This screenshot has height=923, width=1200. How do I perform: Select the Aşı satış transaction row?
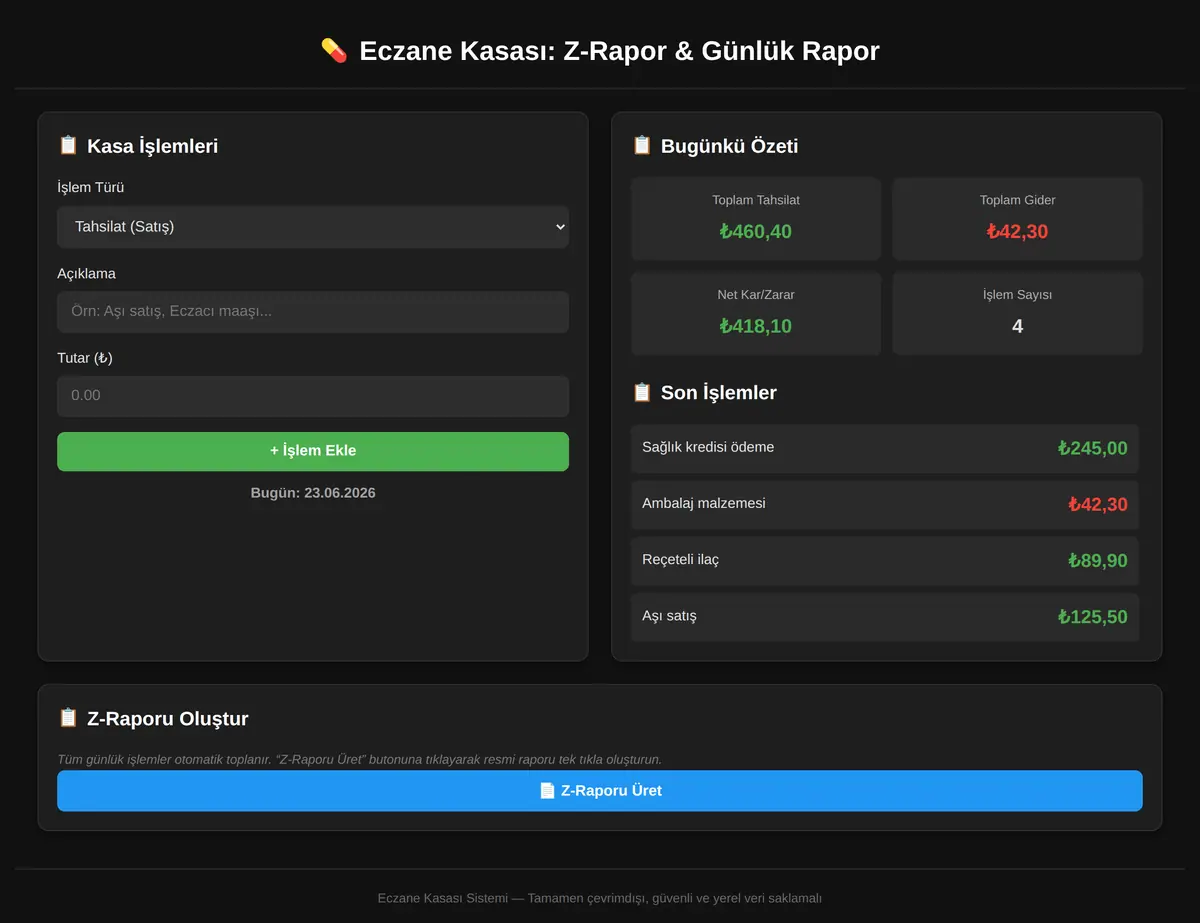point(885,616)
